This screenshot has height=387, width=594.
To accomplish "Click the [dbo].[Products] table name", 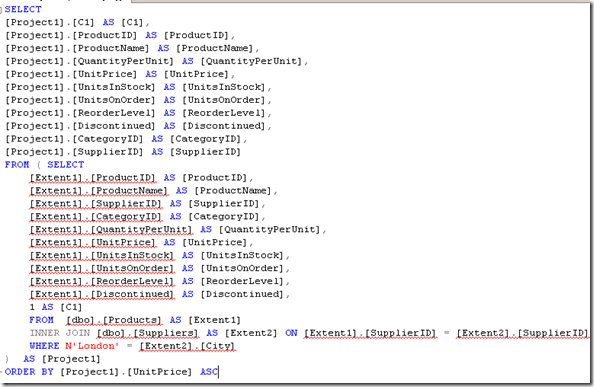I will (114, 320).
